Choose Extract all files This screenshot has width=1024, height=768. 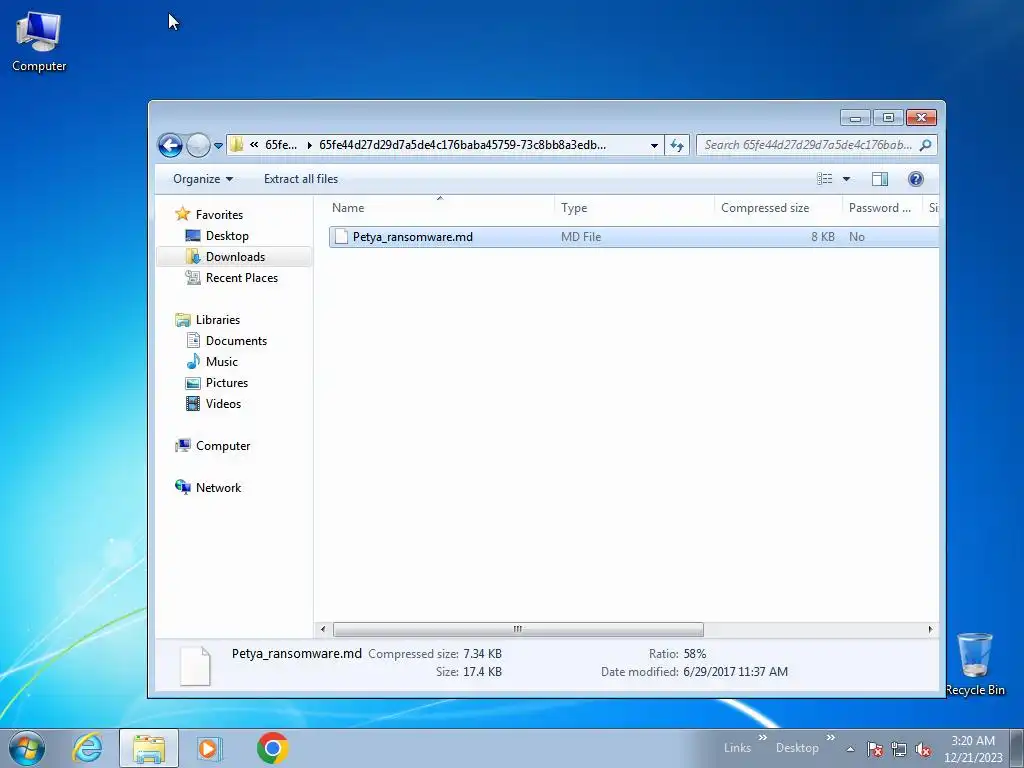(301, 179)
